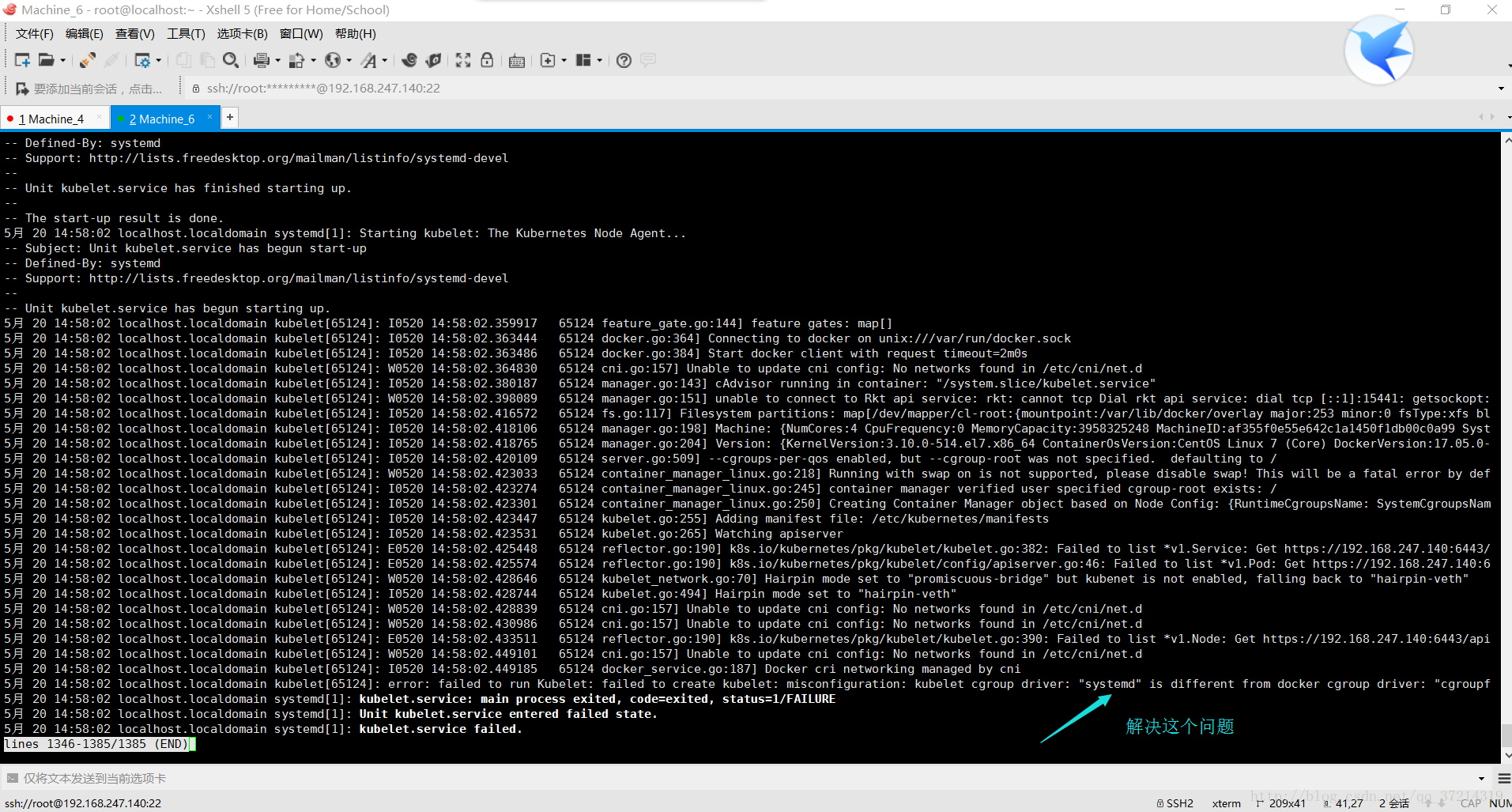This screenshot has width=1512, height=812.
Task: Open the 帮助(H) menu
Action: 356,34
